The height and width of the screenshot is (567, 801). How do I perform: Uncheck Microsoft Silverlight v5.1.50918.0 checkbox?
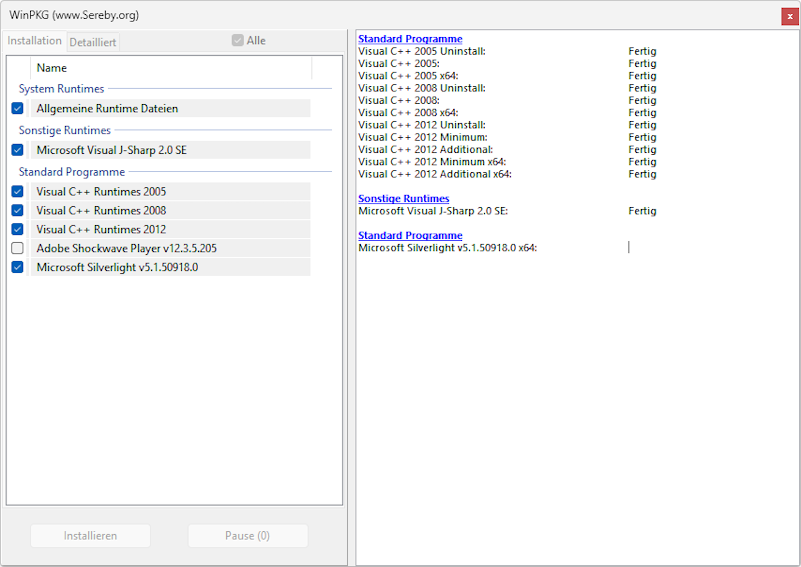(17, 268)
